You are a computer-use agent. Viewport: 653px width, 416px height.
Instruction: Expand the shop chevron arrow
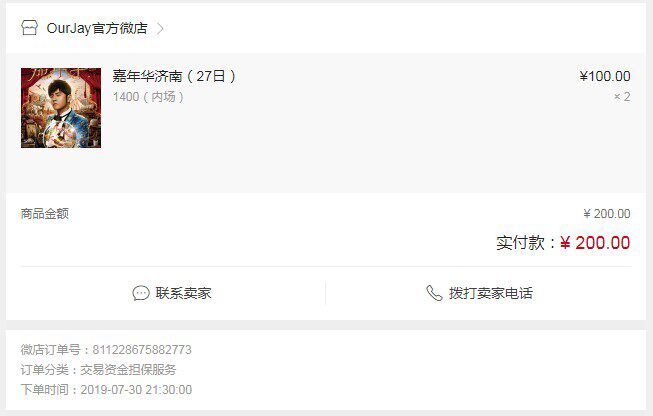(x=160, y=28)
